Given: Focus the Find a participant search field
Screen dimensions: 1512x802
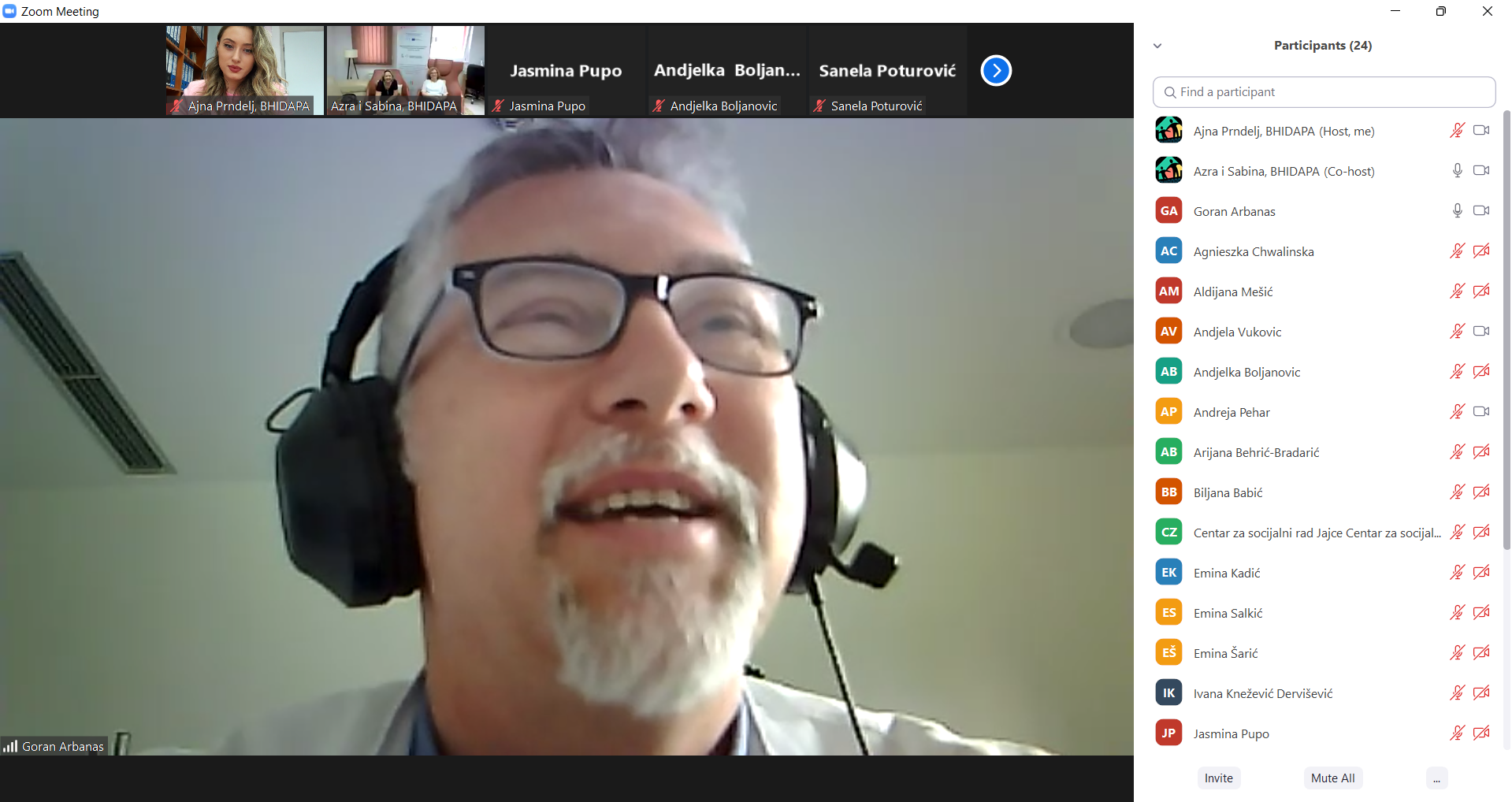Looking at the screenshot, I should [1324, 92].
